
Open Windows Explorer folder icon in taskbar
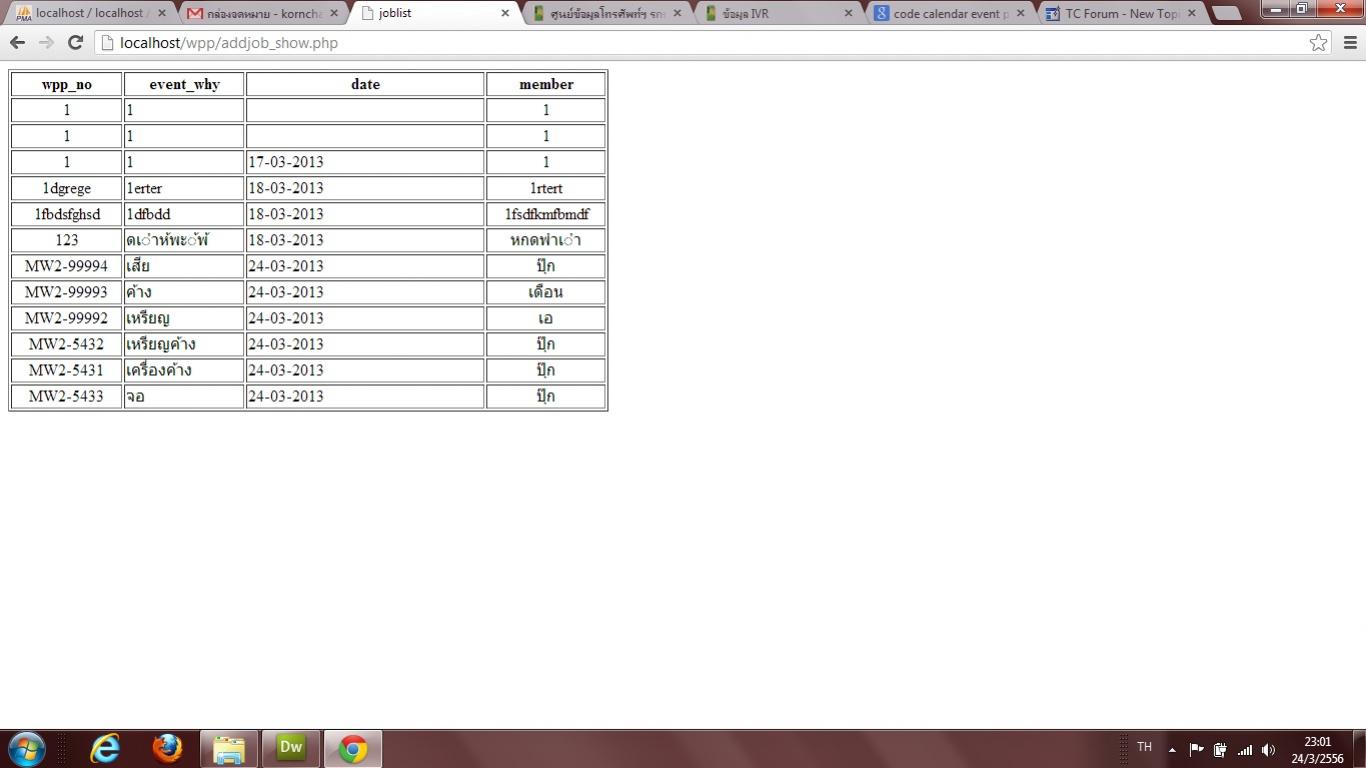point(229,749)
